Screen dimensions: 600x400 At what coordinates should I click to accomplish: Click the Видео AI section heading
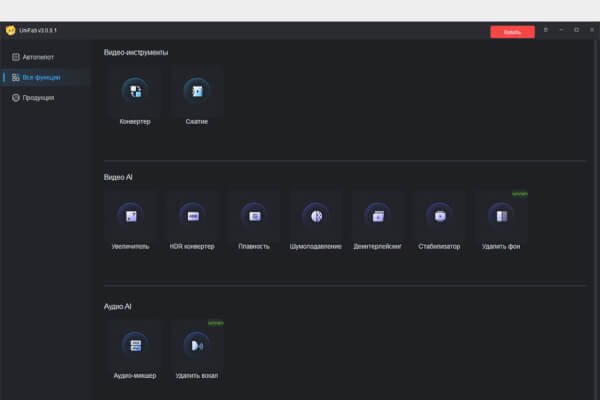118,177
